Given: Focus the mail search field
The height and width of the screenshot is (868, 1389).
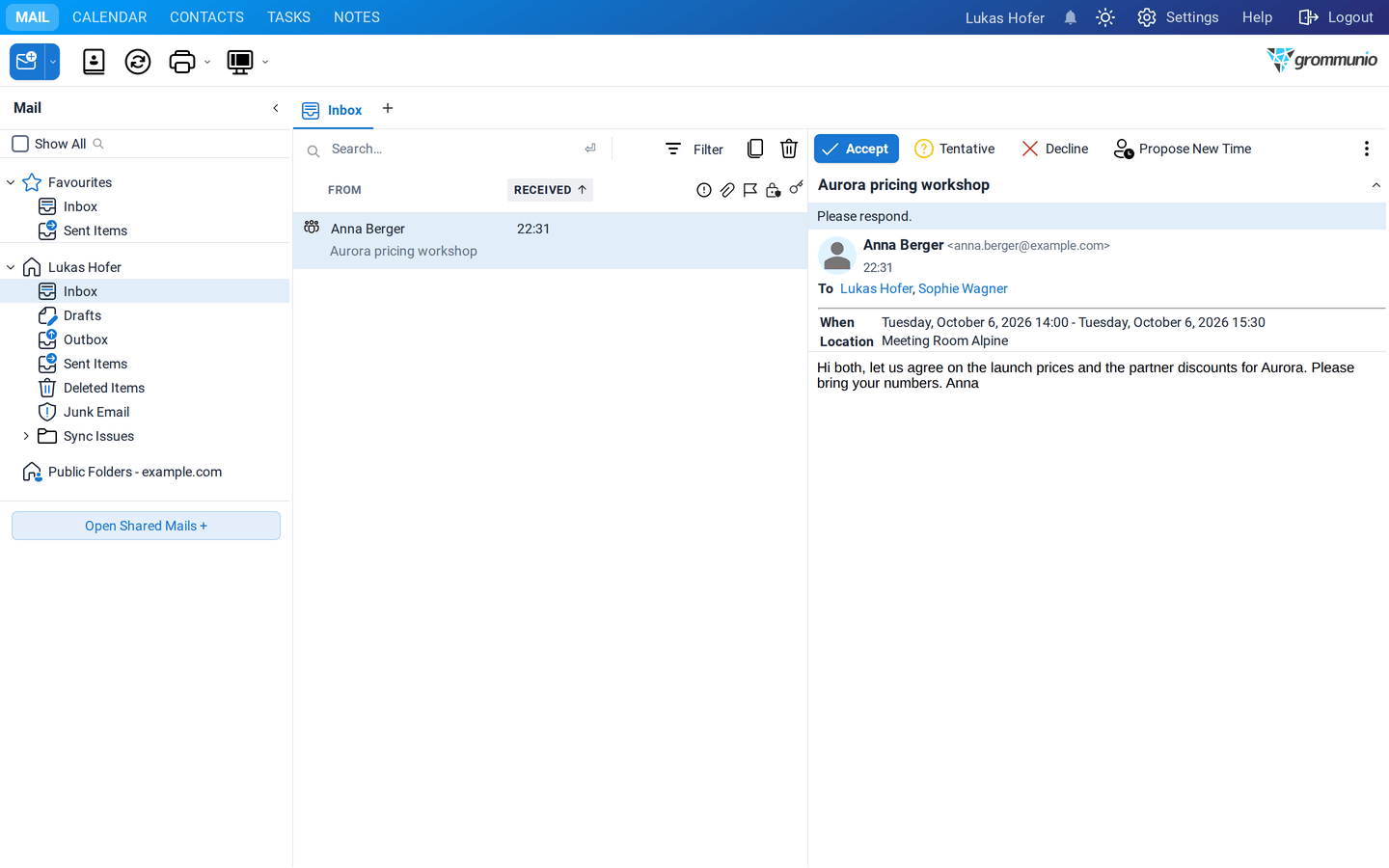Looking at the screenshot, I should (x=453, y=149).
